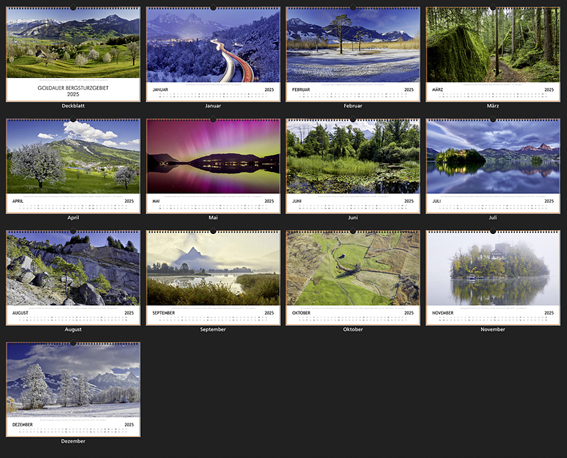Select the Dezember snowy trees page

[x=73, y=389]
